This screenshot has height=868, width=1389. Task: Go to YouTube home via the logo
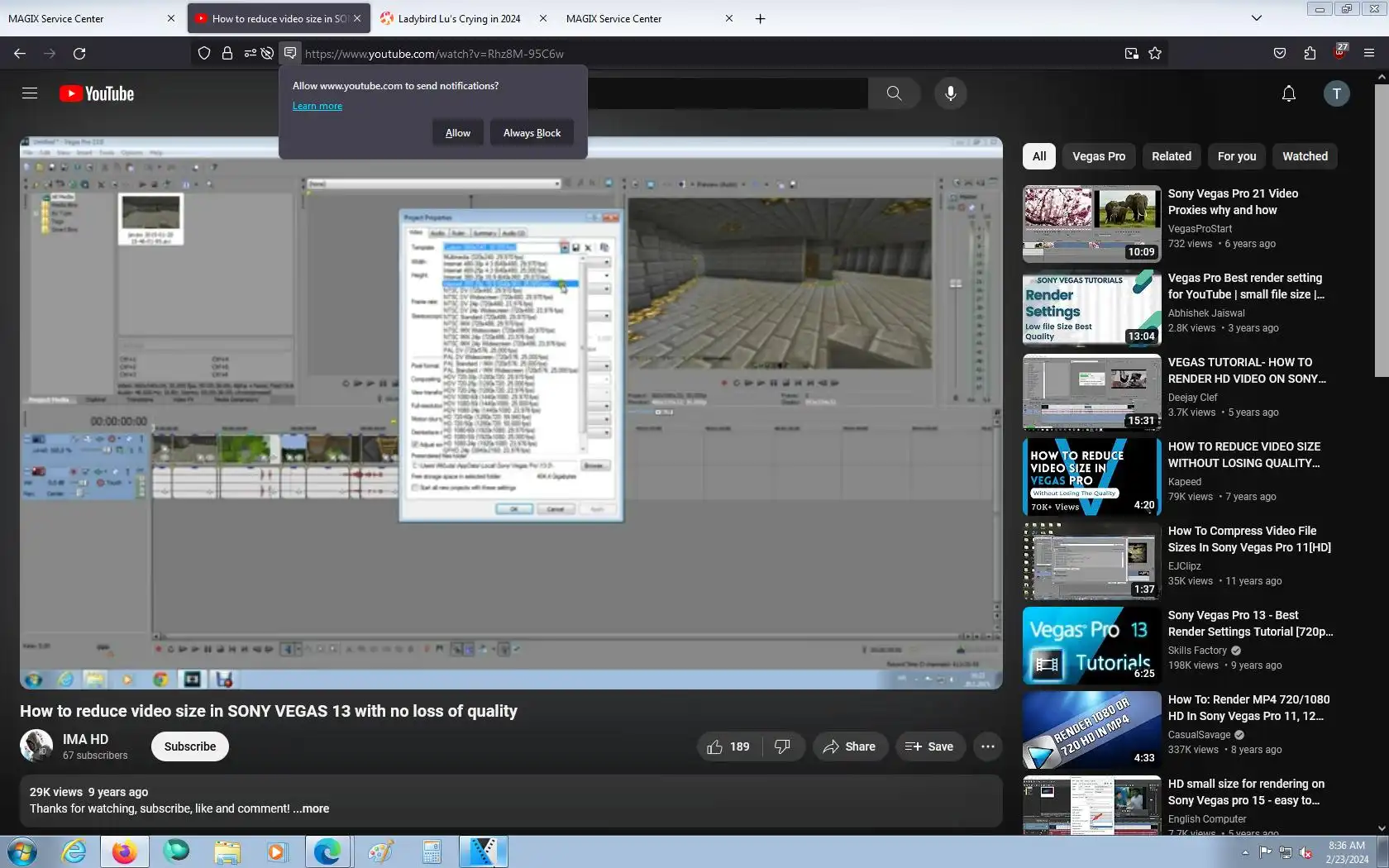pyautogui.click(x=97, y=93)
